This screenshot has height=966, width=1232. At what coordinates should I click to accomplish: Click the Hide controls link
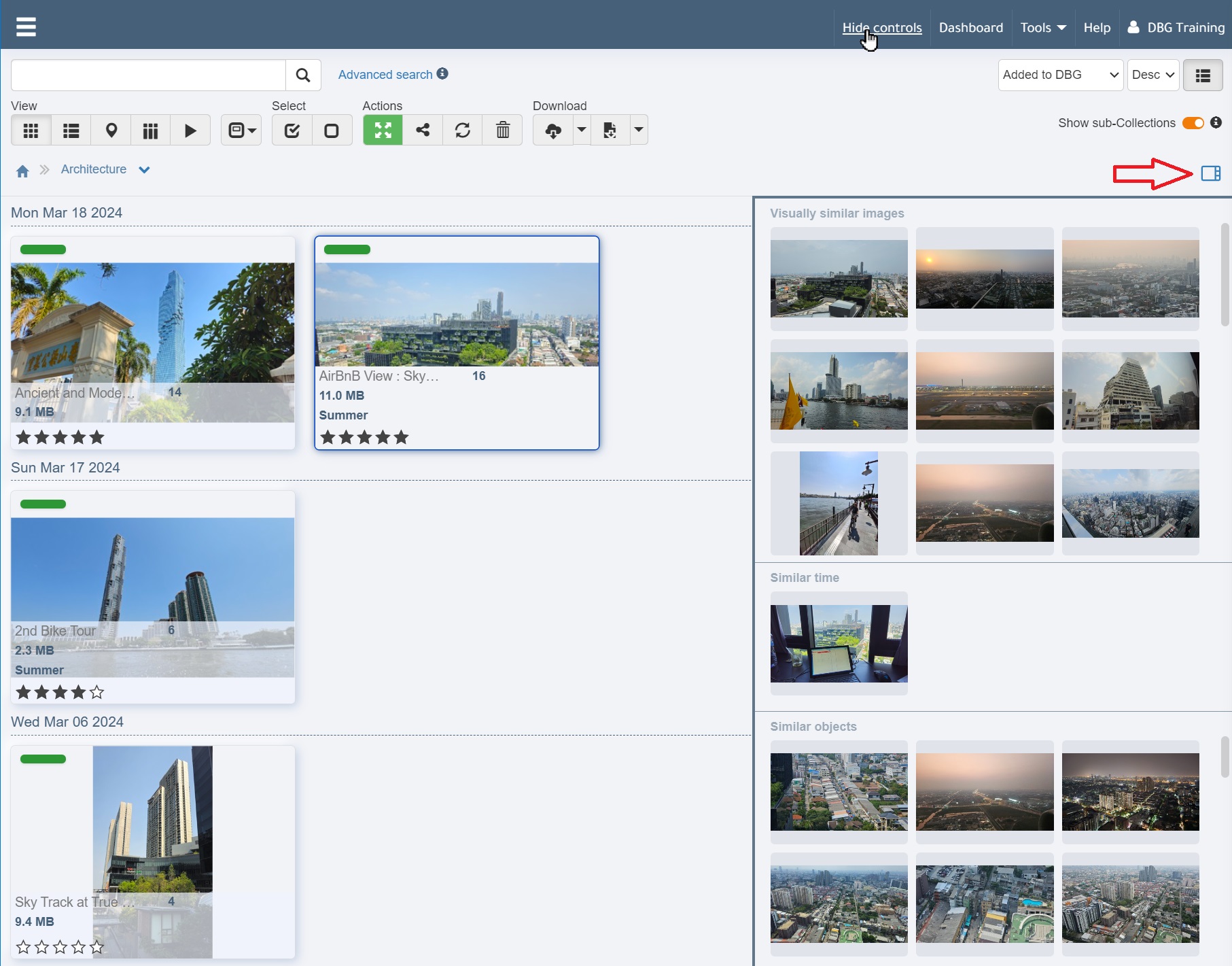click(881, 28)
